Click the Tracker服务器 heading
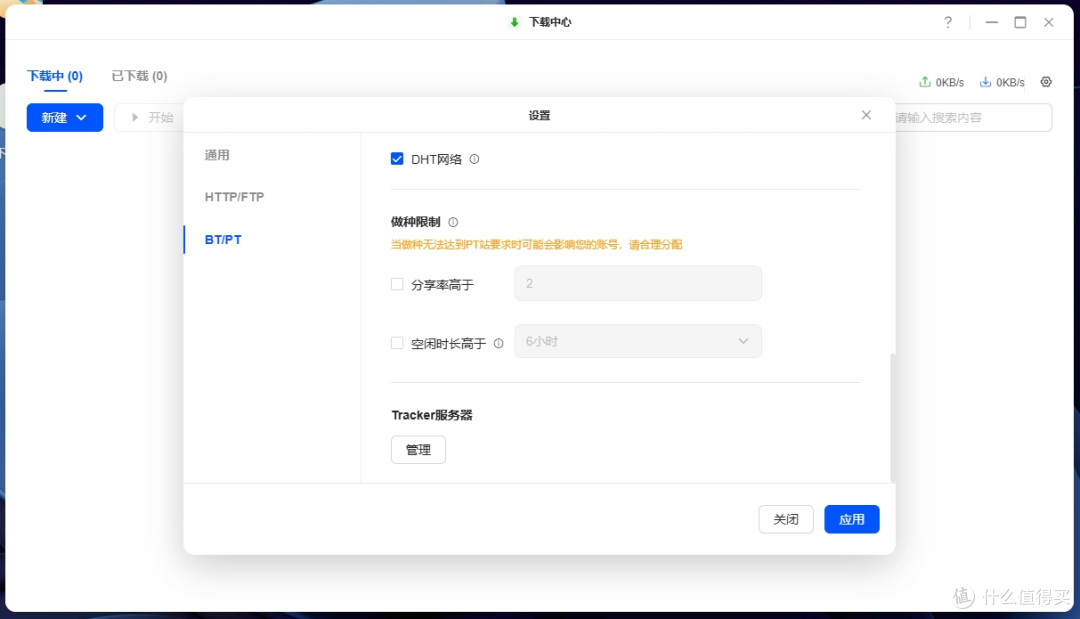This screenshot has width=1080, height=619. click(x=432, y=415)
